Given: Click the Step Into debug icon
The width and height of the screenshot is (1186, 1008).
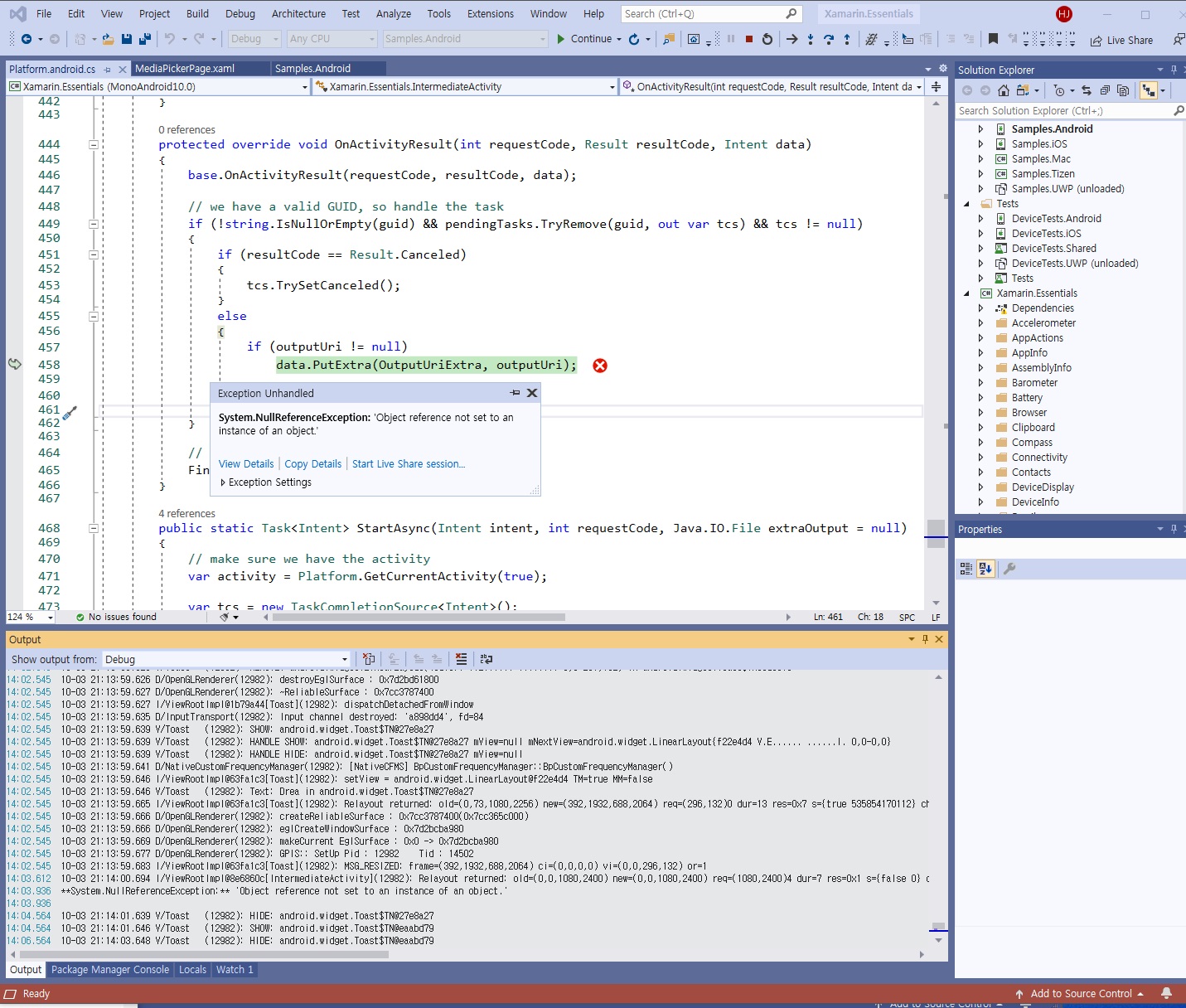Looking at the screenshot, I should (x=810, y=39).
